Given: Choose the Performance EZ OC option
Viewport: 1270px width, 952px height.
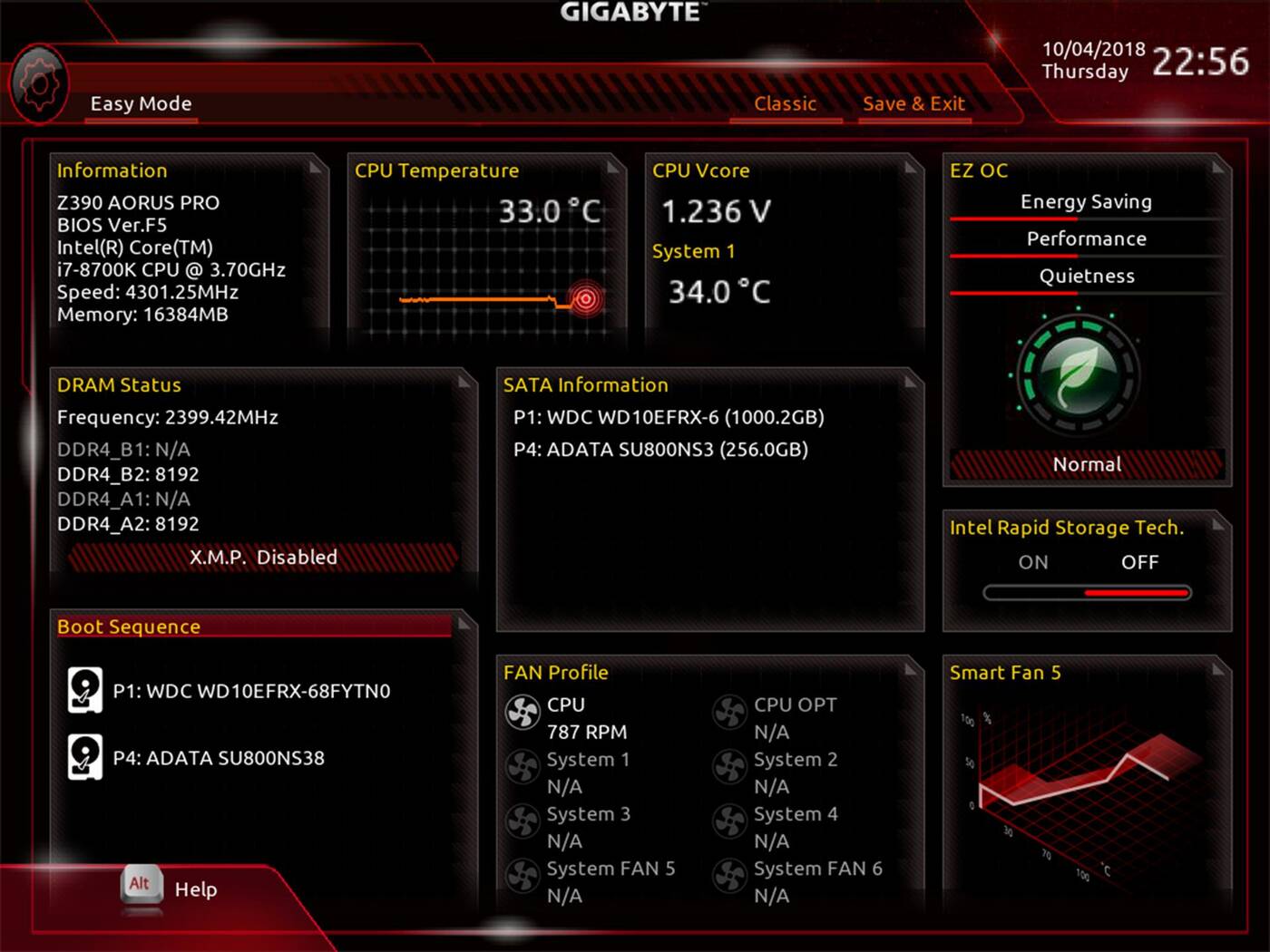Looking at the screenshot, I should tap(1086, 239).
